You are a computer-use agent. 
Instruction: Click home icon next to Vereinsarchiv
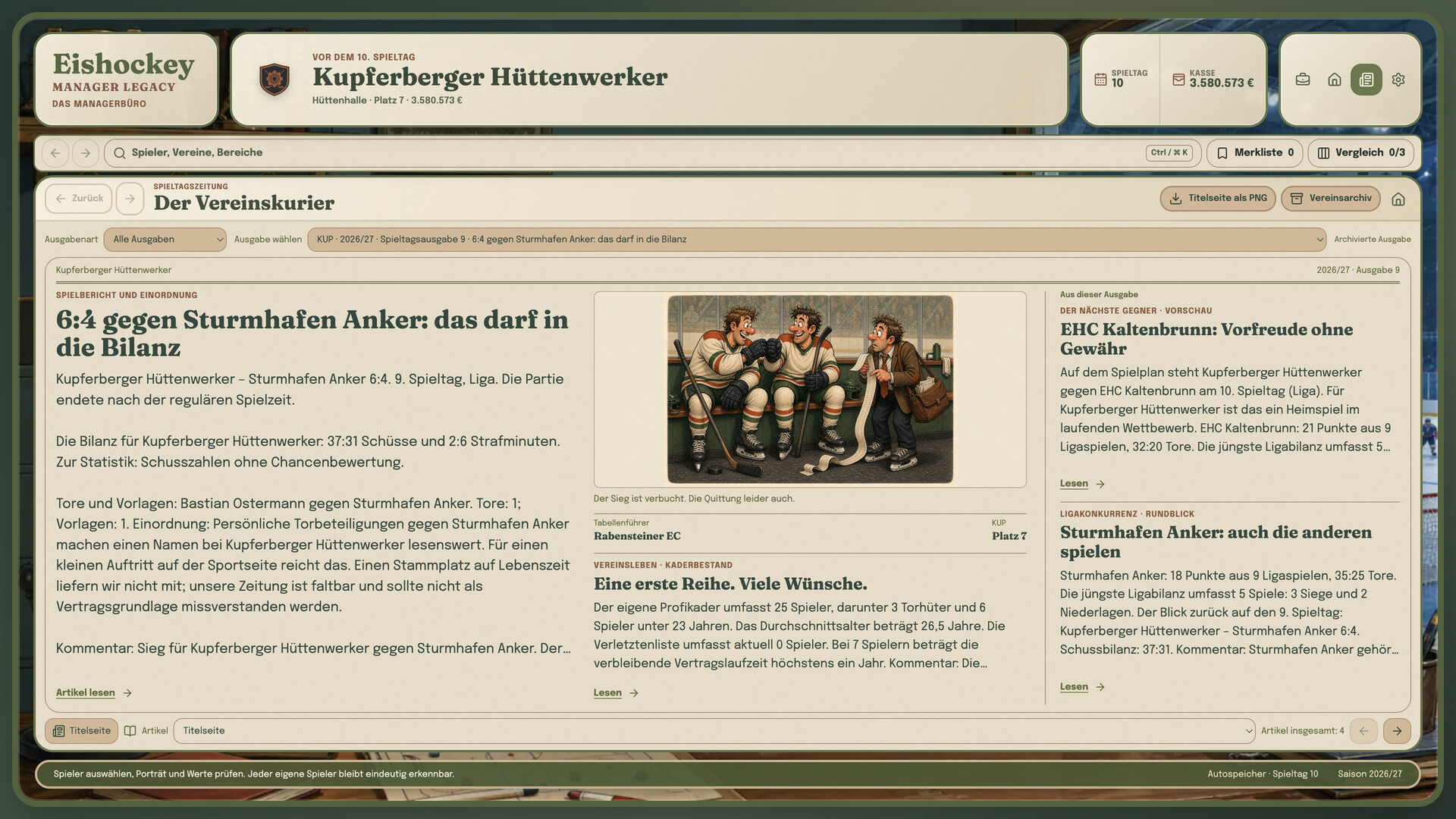click(x=1398, y=199)
